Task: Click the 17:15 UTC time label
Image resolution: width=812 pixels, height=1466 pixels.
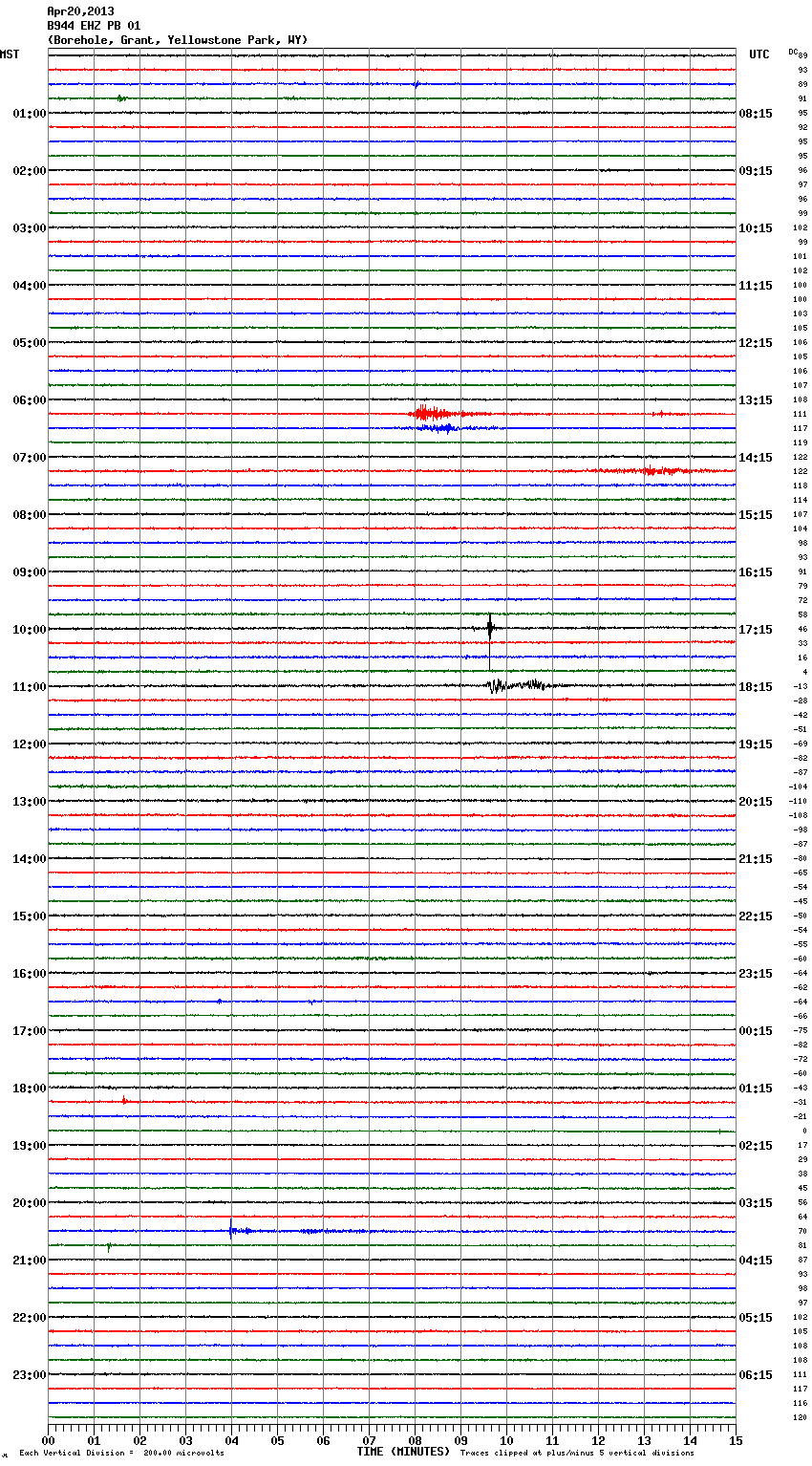Action: (x=756, y=630)
